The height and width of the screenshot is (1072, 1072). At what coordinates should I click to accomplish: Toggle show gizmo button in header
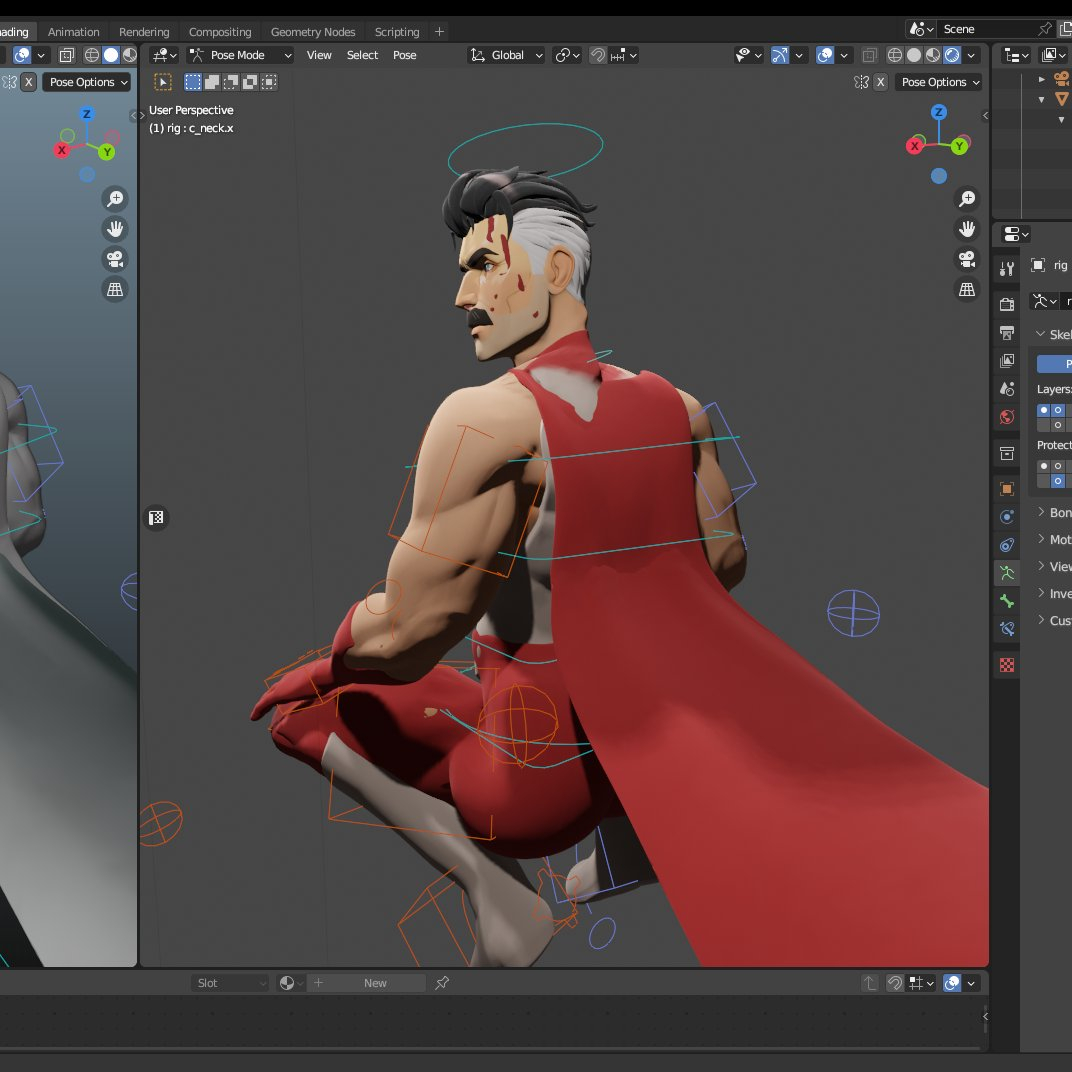click(x=780, y=55)
